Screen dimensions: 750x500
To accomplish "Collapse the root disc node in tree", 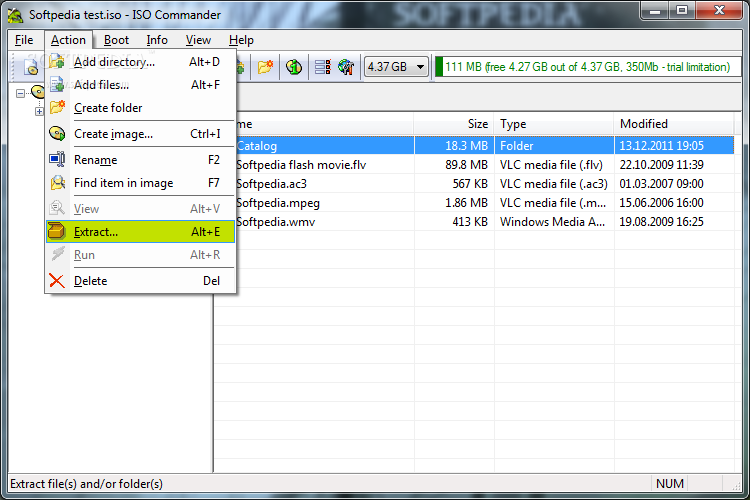I will 20,93.
